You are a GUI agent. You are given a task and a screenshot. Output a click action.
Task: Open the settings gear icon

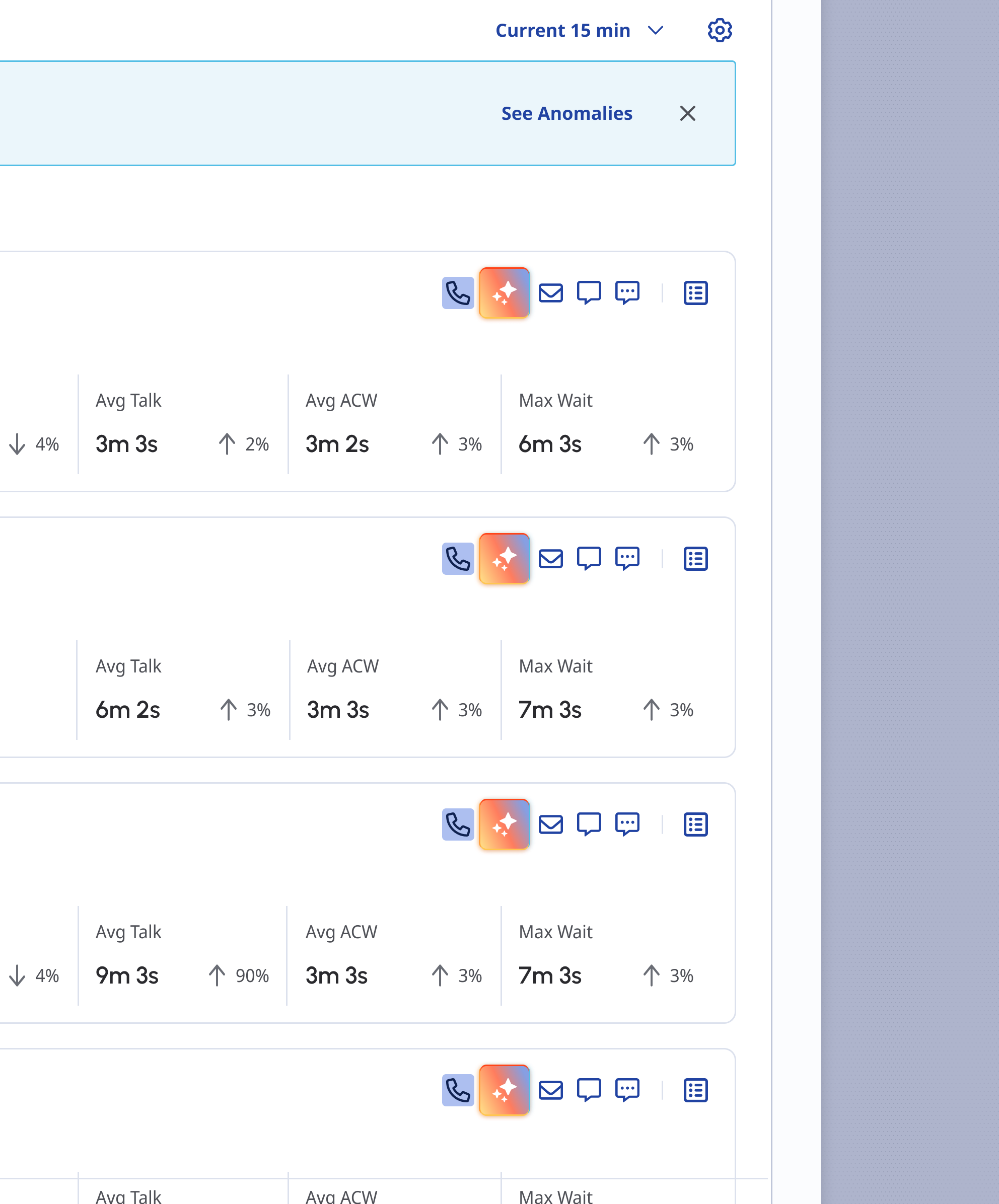tap(720, 30)
